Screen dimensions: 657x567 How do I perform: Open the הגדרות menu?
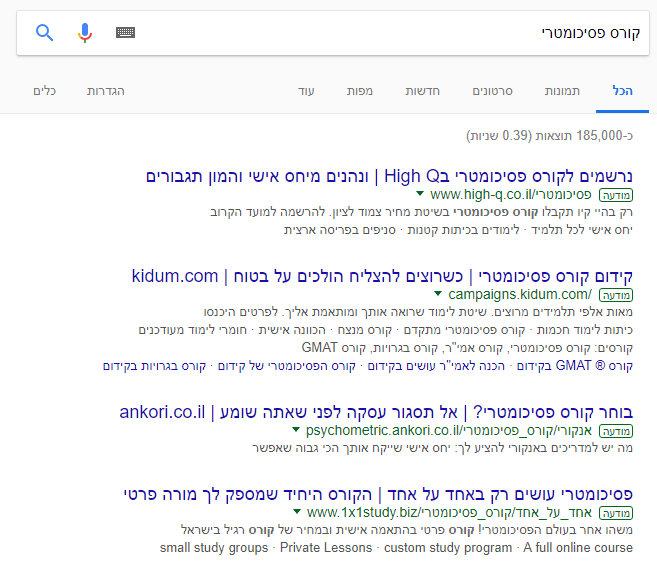(106, 91)
